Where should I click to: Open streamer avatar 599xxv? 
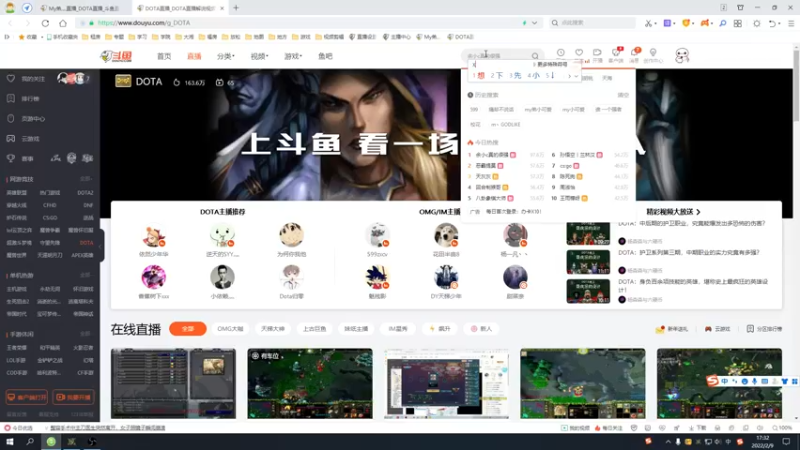[378, 236]
